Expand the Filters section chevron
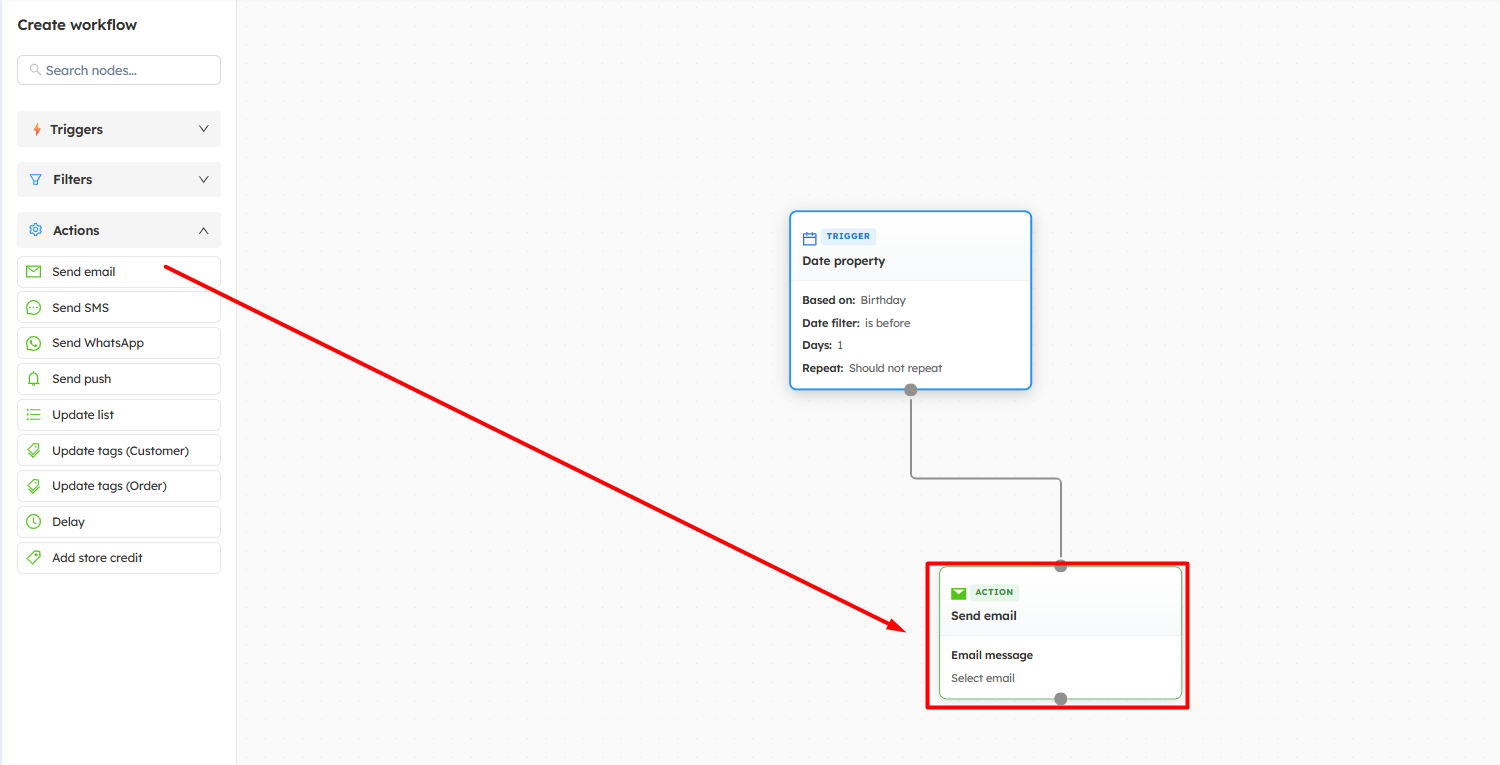Screen dimensions: 1500x765 point(204,180)
